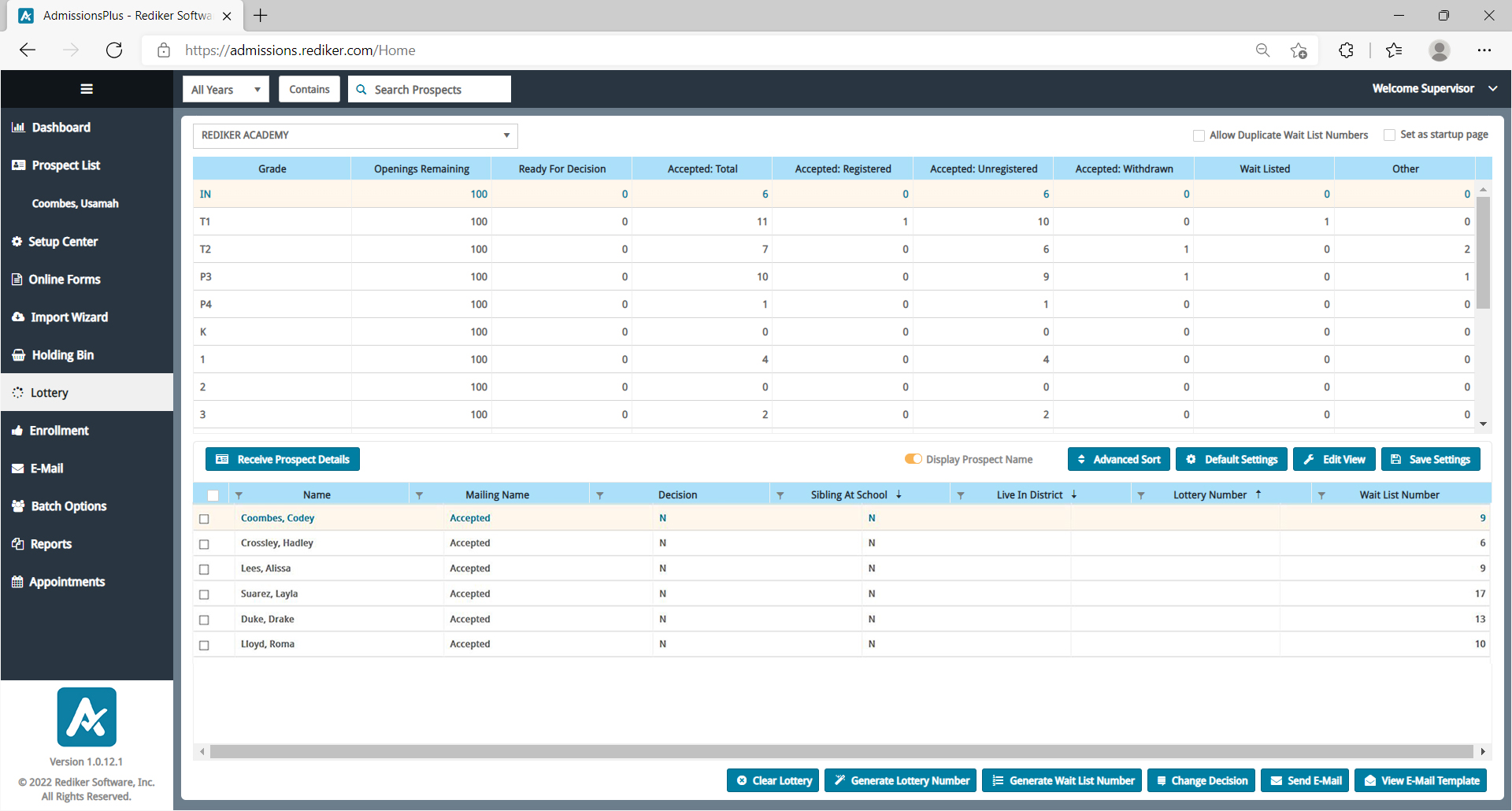This screenshot has height=811, width=1512.
Task: Toggle the Display Prospect Name switch
Action: point(913,459)
